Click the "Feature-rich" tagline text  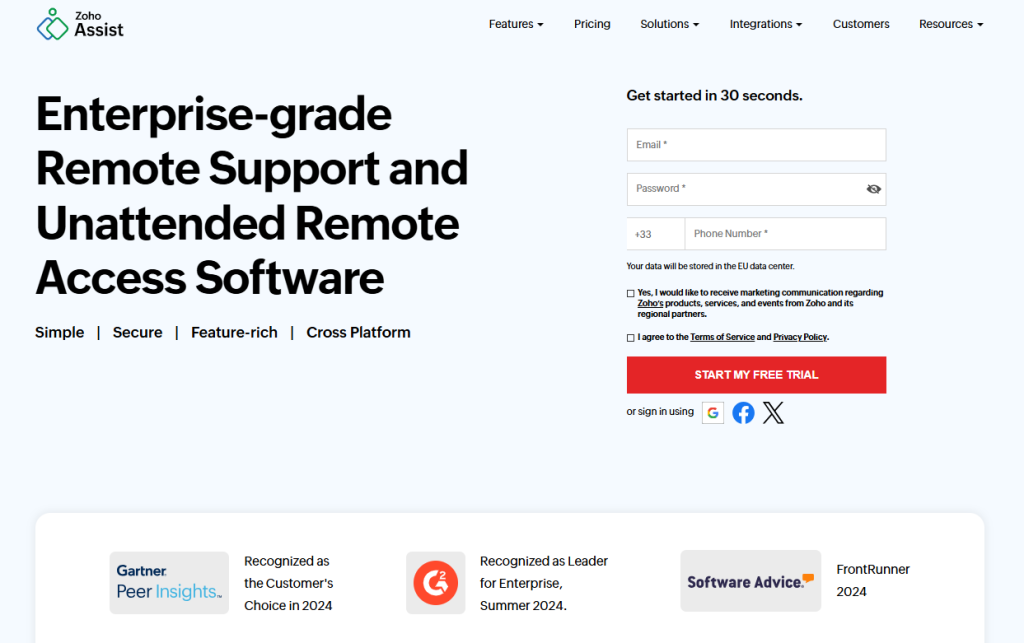[x=234, y=332]
